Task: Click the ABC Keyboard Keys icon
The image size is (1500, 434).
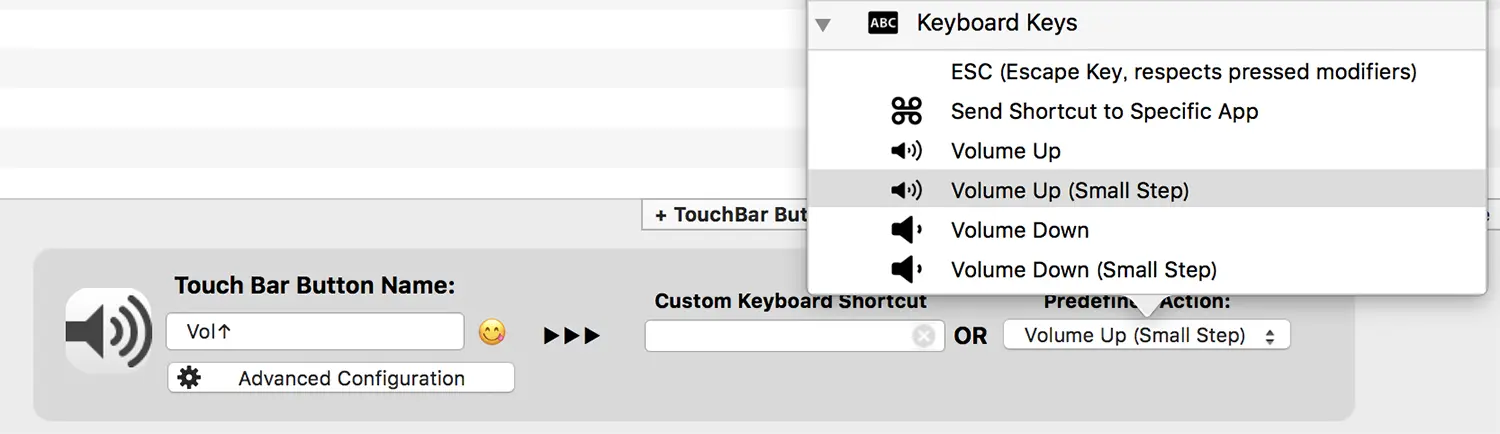Action: [x=883, y=23]
